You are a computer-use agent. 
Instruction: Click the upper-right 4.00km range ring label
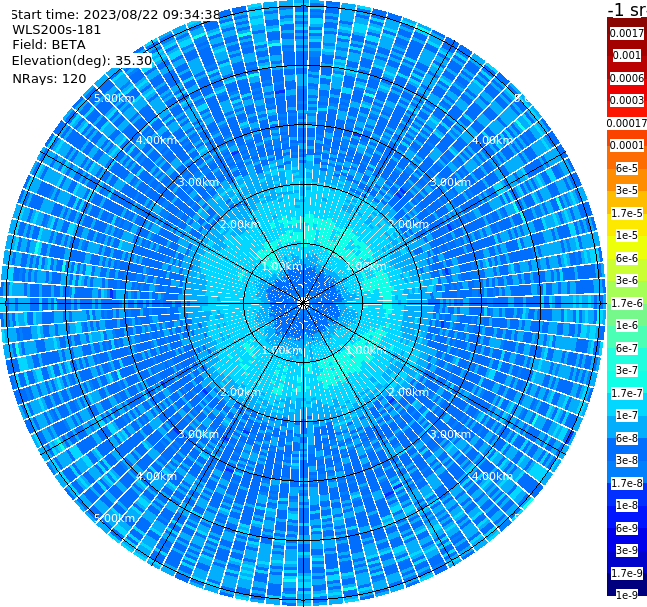[x=492, y=140]
